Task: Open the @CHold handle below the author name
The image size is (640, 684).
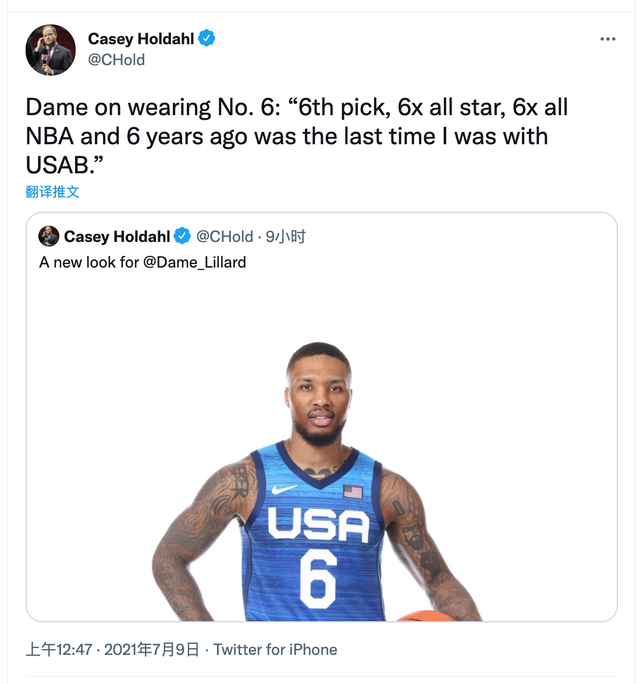Action: point(116,60)
